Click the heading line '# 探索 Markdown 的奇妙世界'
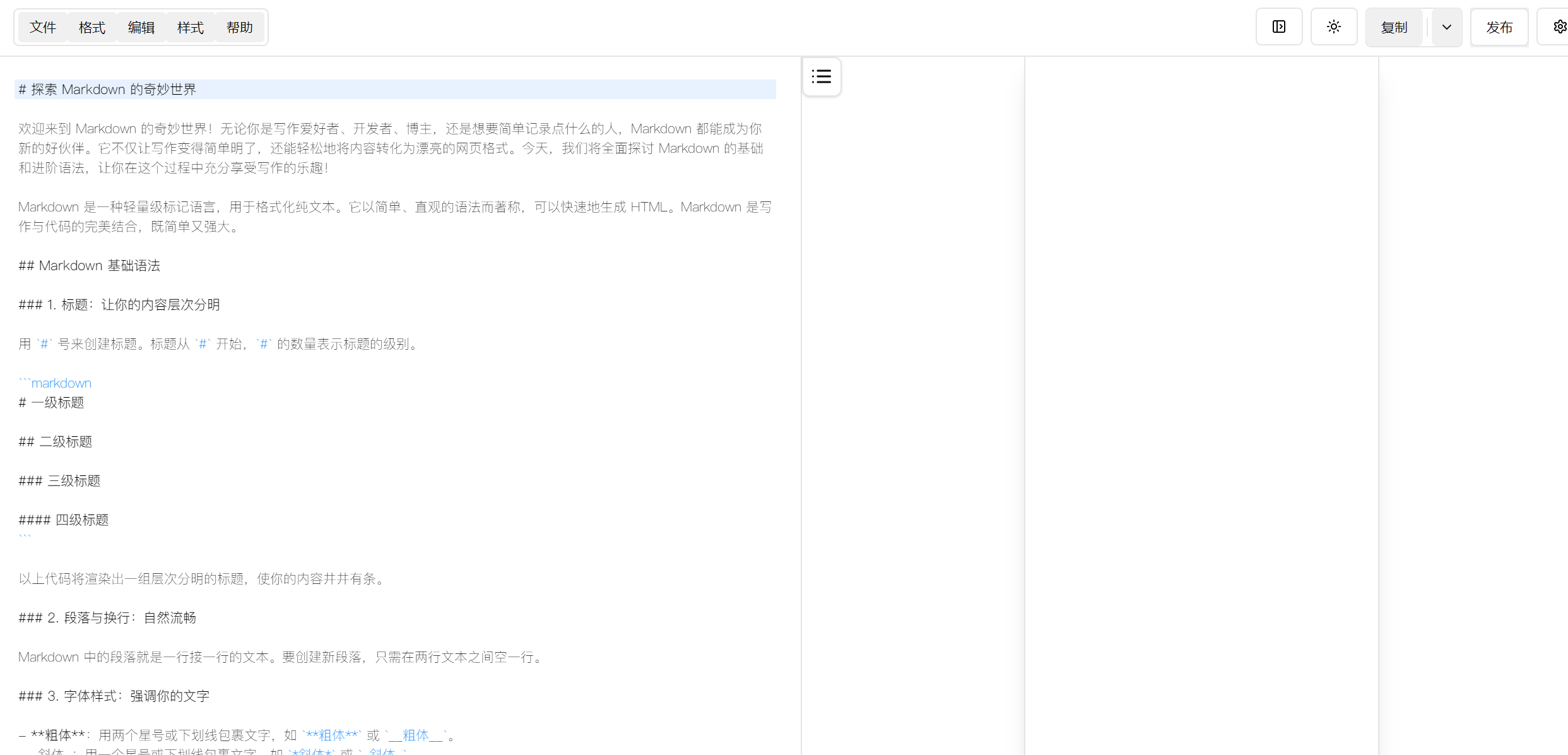Viewport: 1568px width, 755px height. 395,89
